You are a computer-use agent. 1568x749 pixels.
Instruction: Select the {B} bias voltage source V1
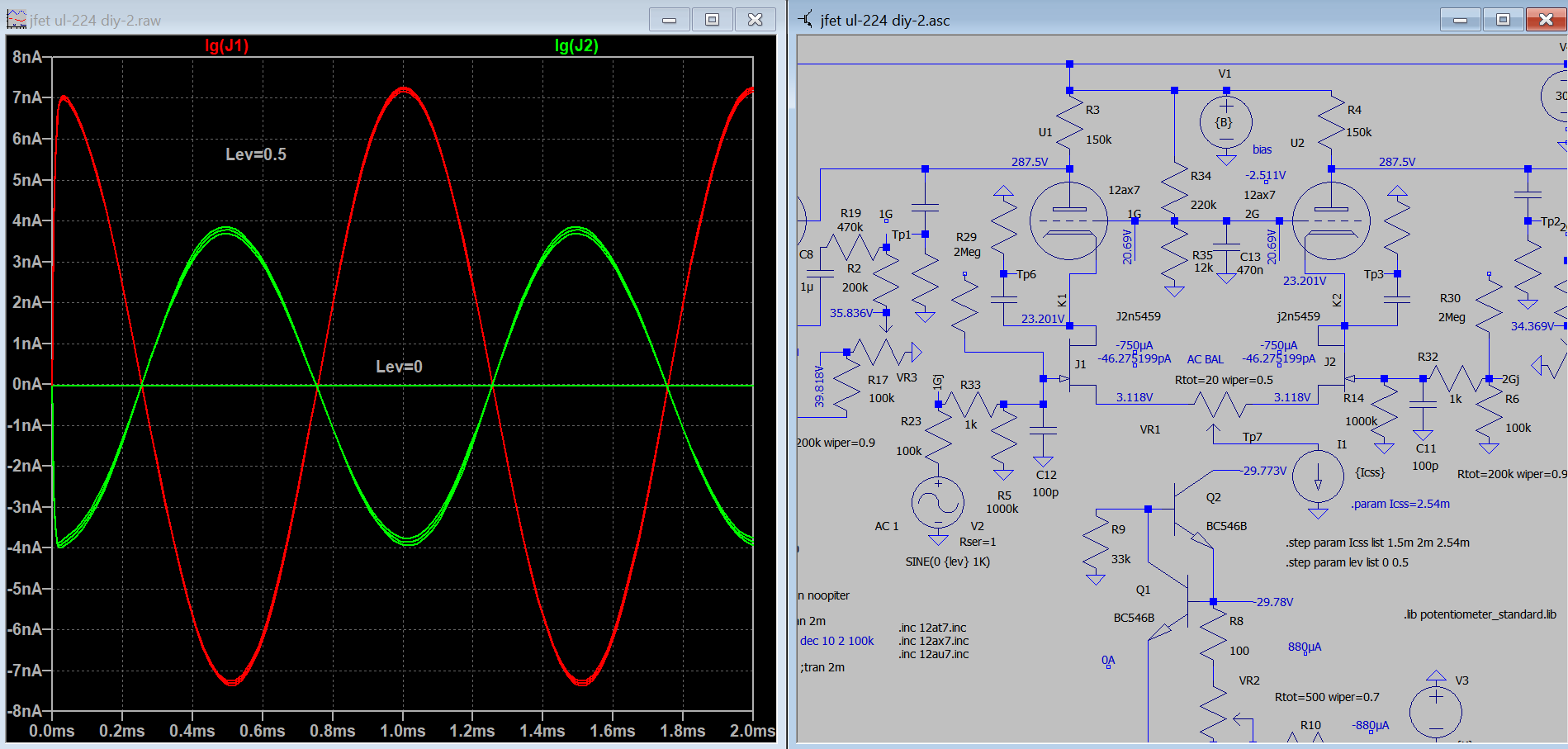pos(1226,121)
